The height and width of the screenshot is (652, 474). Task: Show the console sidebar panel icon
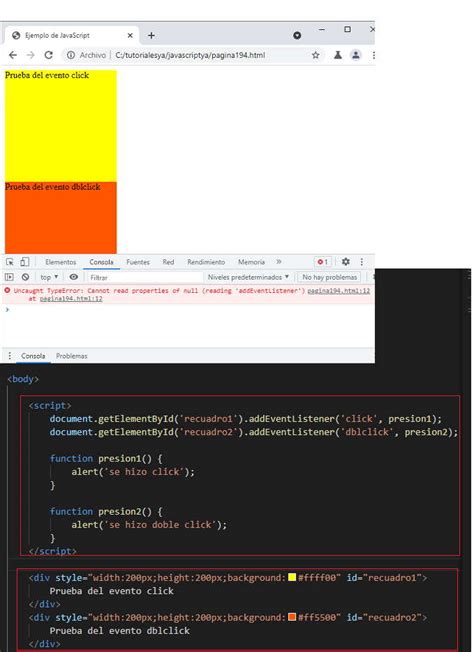pos(9,277)
